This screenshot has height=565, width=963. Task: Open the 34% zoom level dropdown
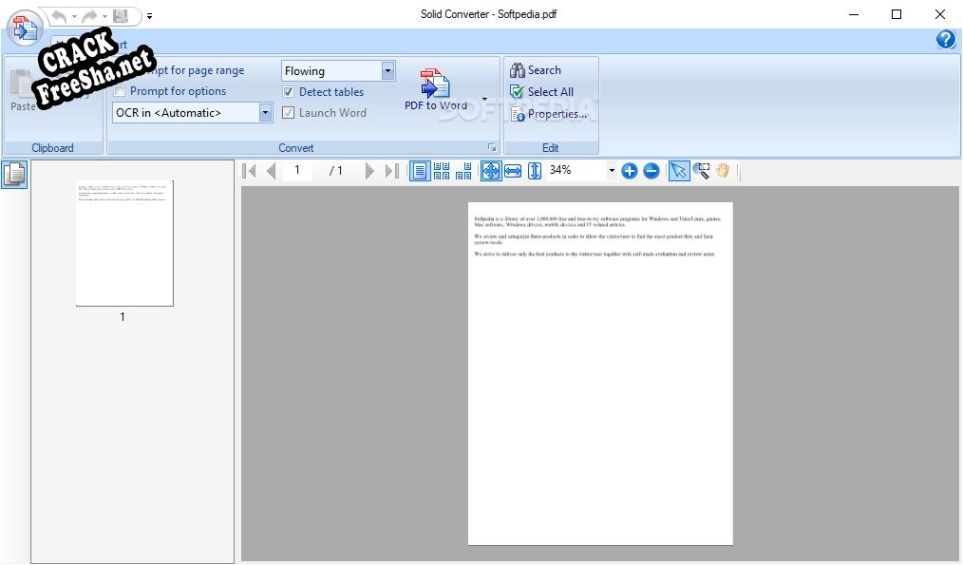[x=611, y=171]
